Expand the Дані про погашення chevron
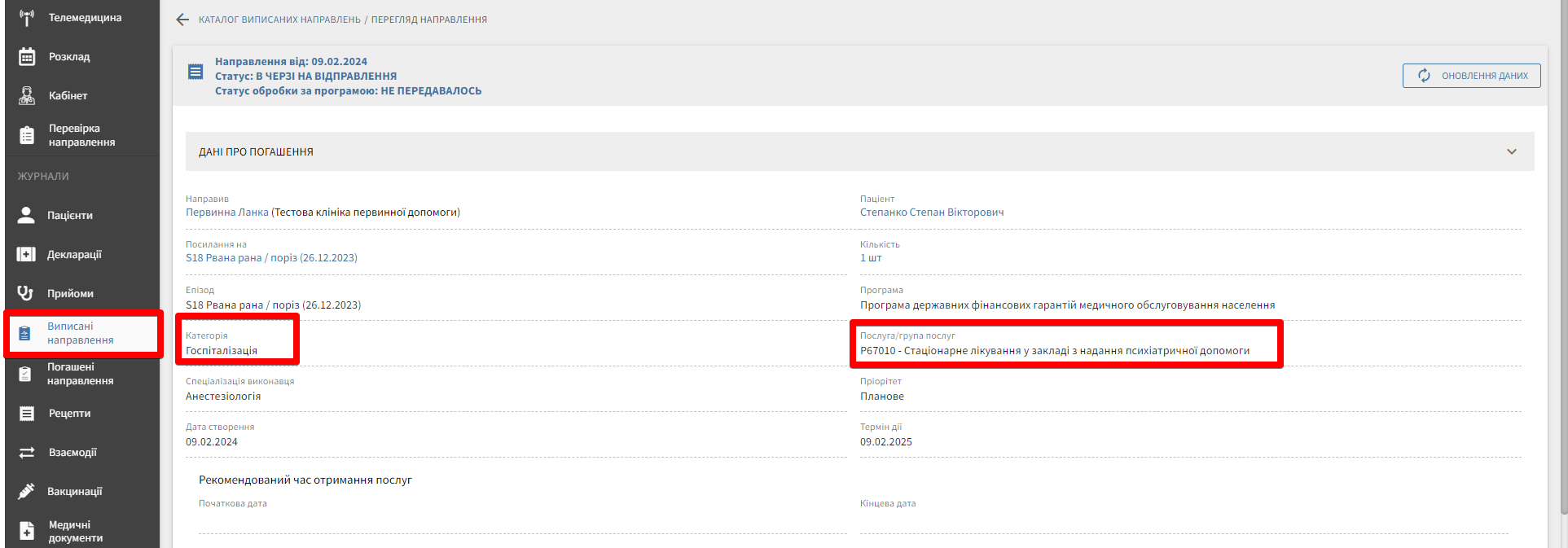 (x=1511, y=152)
